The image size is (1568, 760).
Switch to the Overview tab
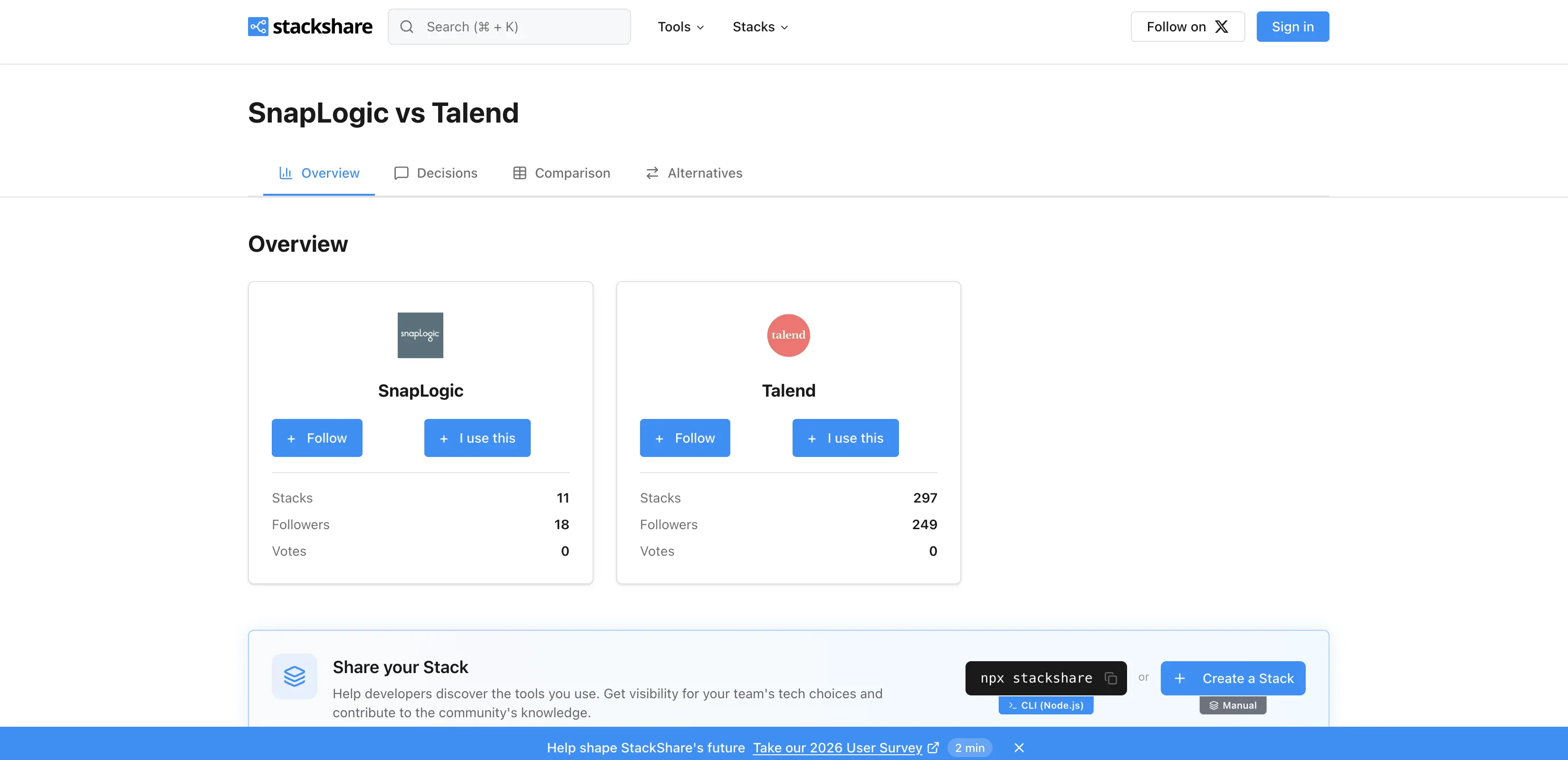point(319,173)
